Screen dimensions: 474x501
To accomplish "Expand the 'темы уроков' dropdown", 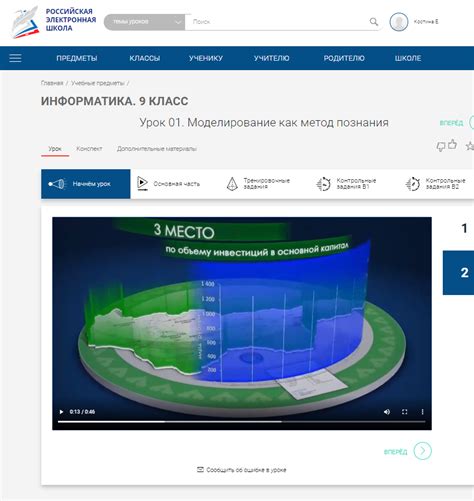I will point(144,22).
